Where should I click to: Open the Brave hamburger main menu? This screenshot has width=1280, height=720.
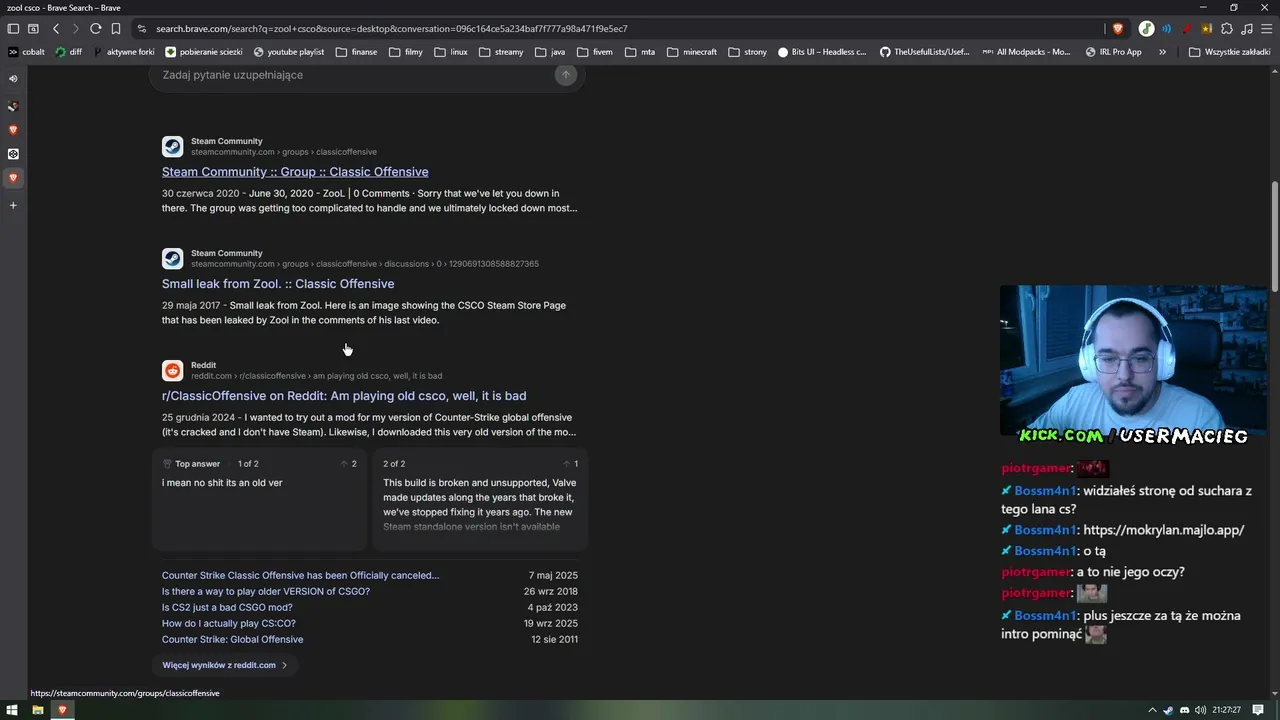click(1266, 29)
